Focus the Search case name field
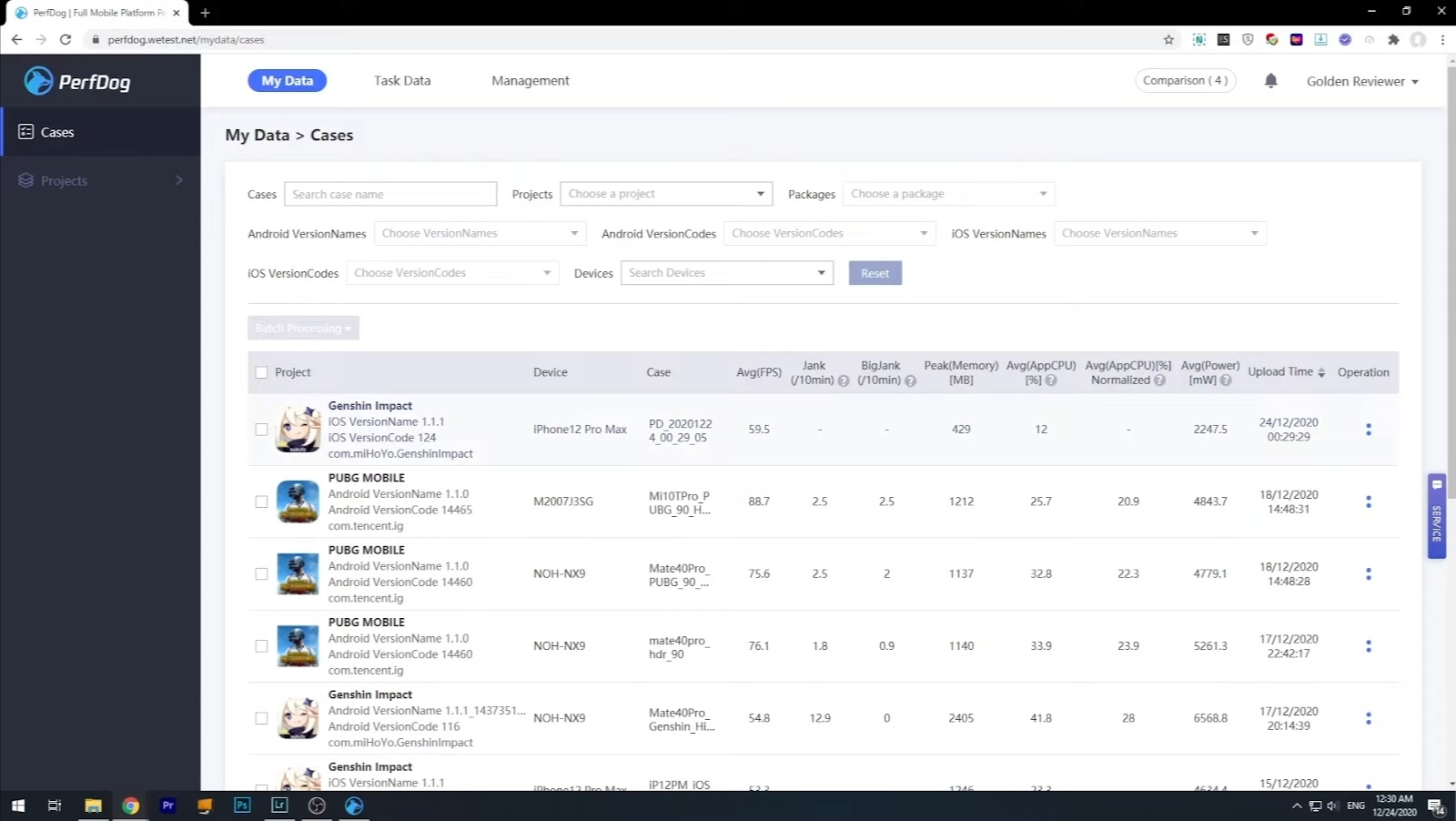 tap(390, 194)
